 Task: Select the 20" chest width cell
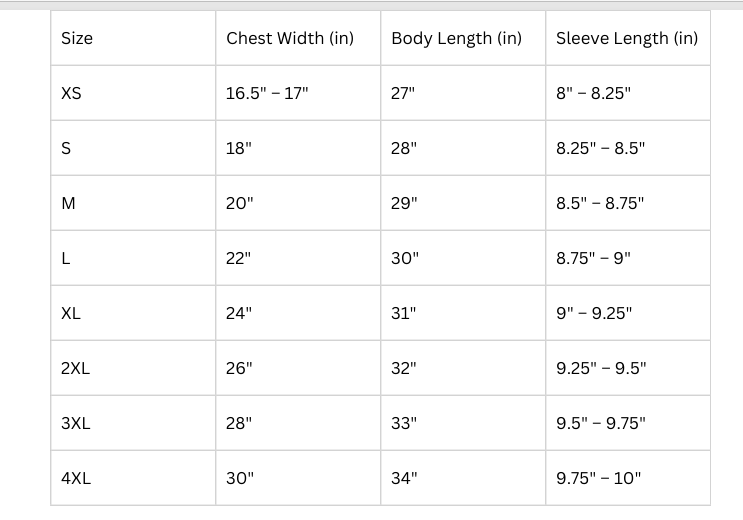click(x=298, y=203)
